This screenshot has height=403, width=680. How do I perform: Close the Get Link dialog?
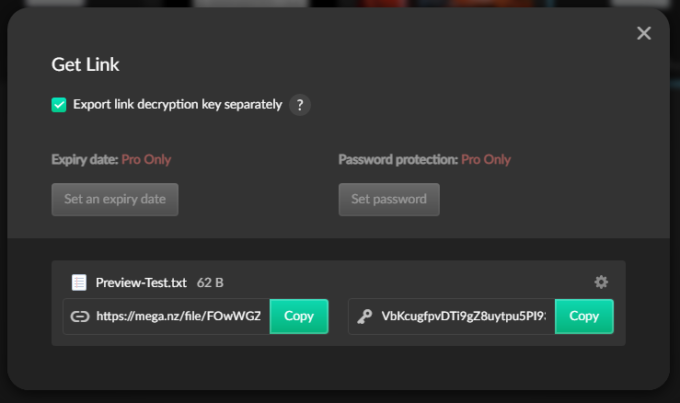pyautogui.click(x=644, y=33)
